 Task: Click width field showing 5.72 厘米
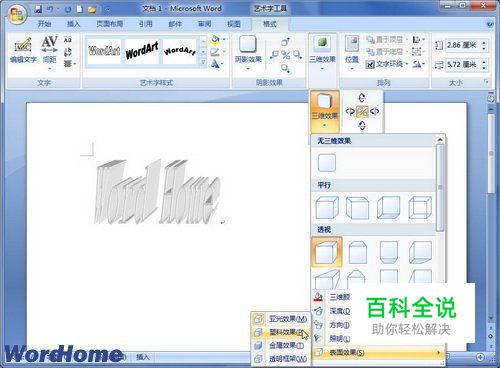[x=463, y=64]
